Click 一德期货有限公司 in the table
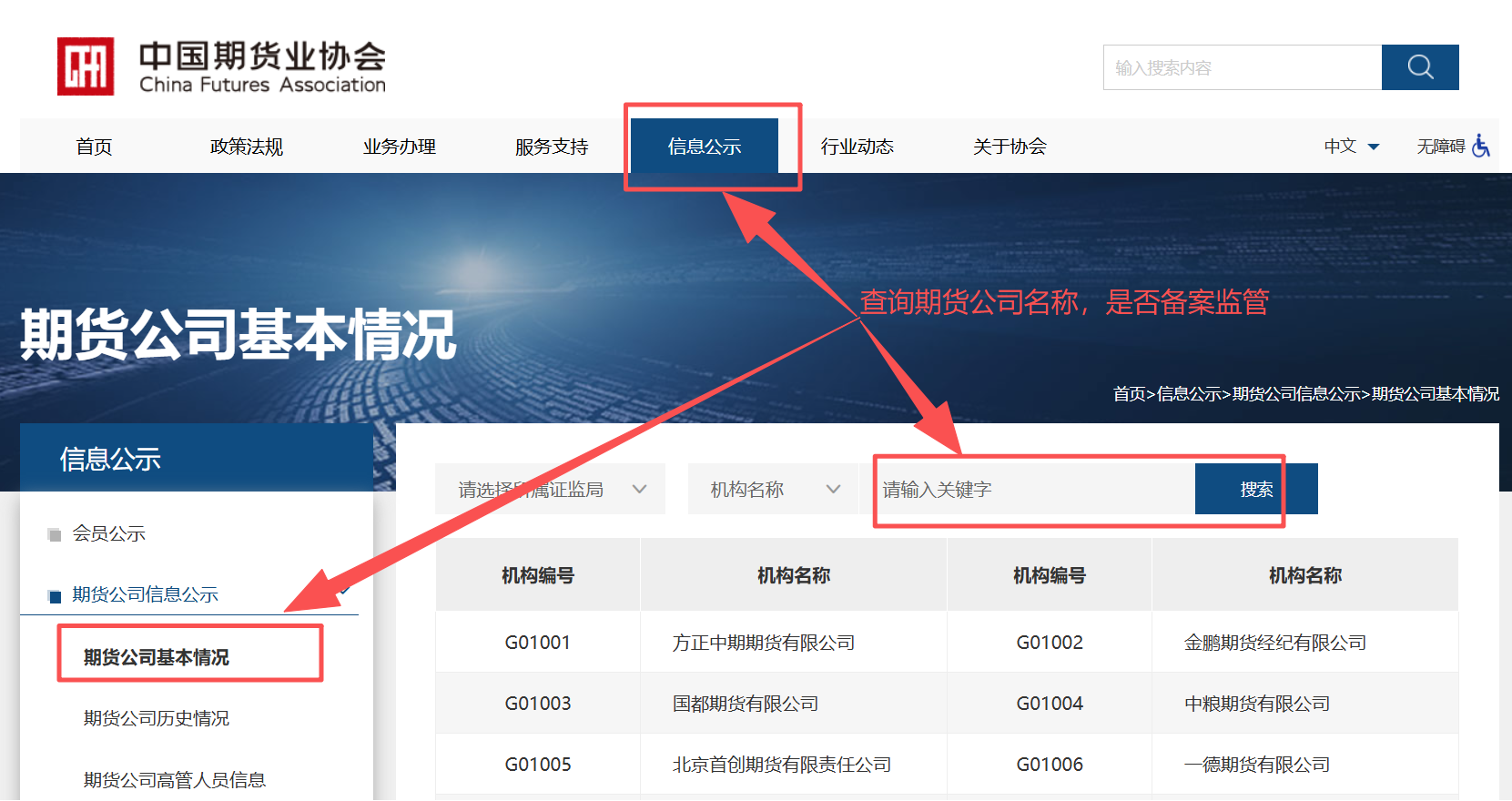The image size is (1512, 801). click(1257, 765)
